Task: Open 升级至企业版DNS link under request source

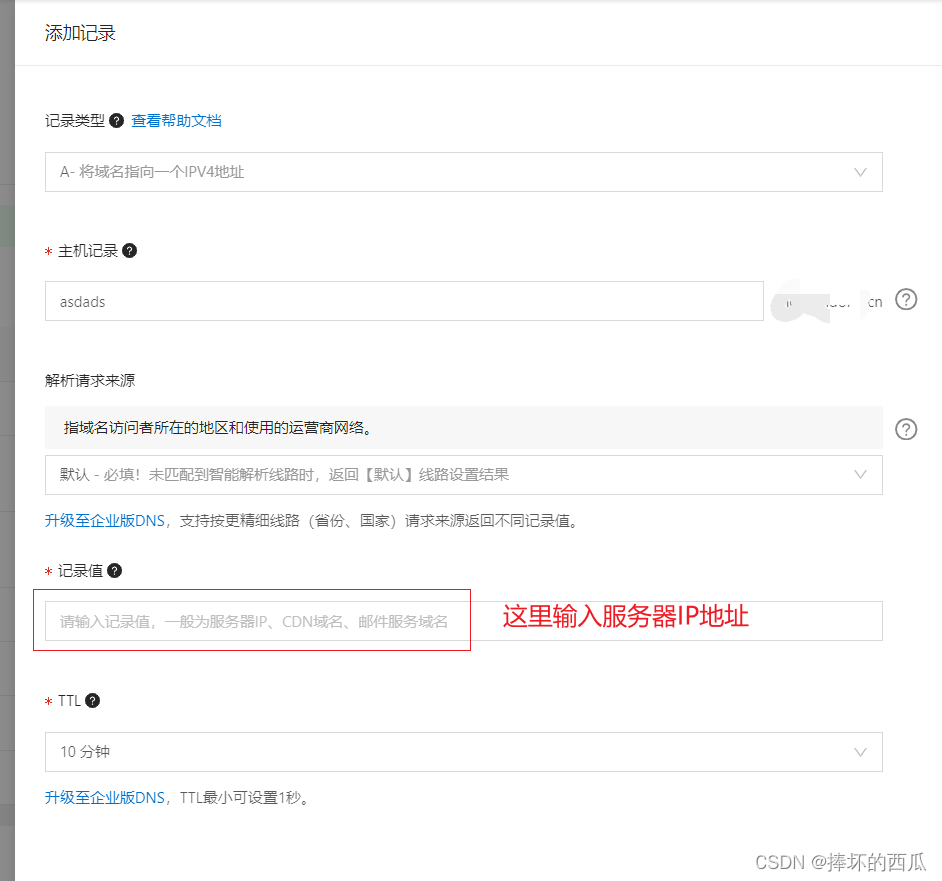Action: pyautogui.click(x=105, y=520)
